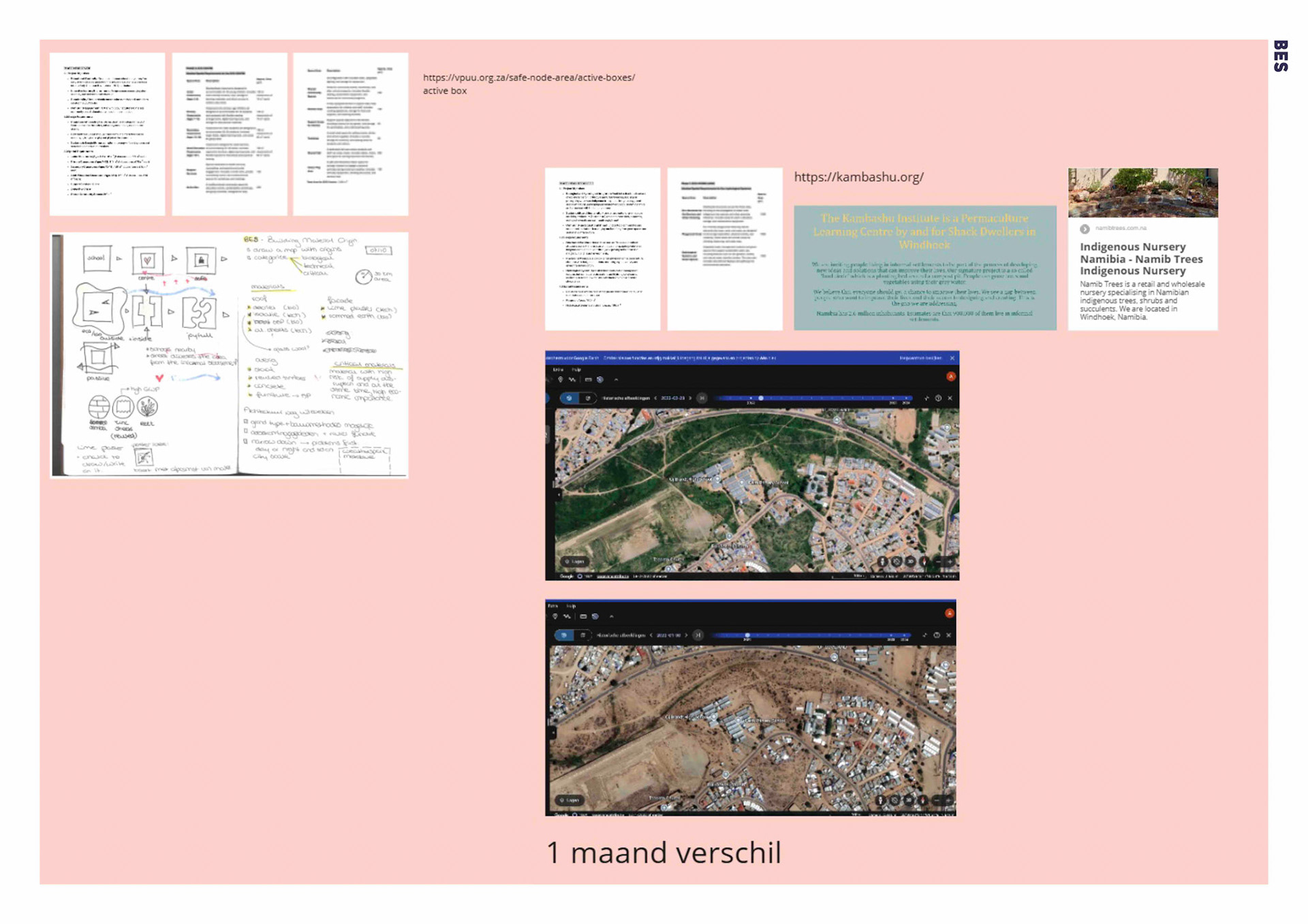Screen dimensions: 1308x924
Task: Click placemark pin icon in upper Earth toolbar
Action: pos(560,379)
